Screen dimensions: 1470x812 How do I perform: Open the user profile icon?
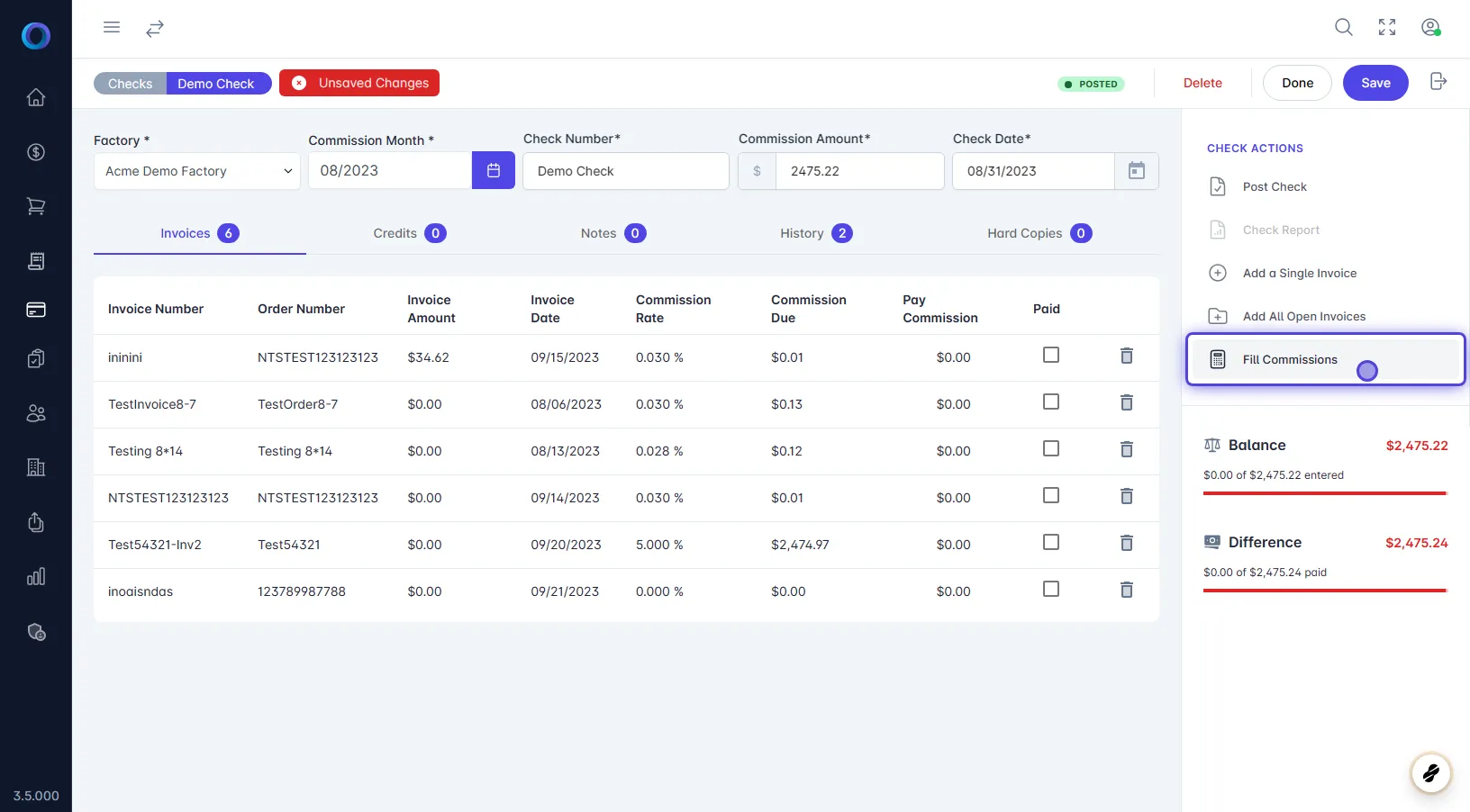coord(1430,27)
